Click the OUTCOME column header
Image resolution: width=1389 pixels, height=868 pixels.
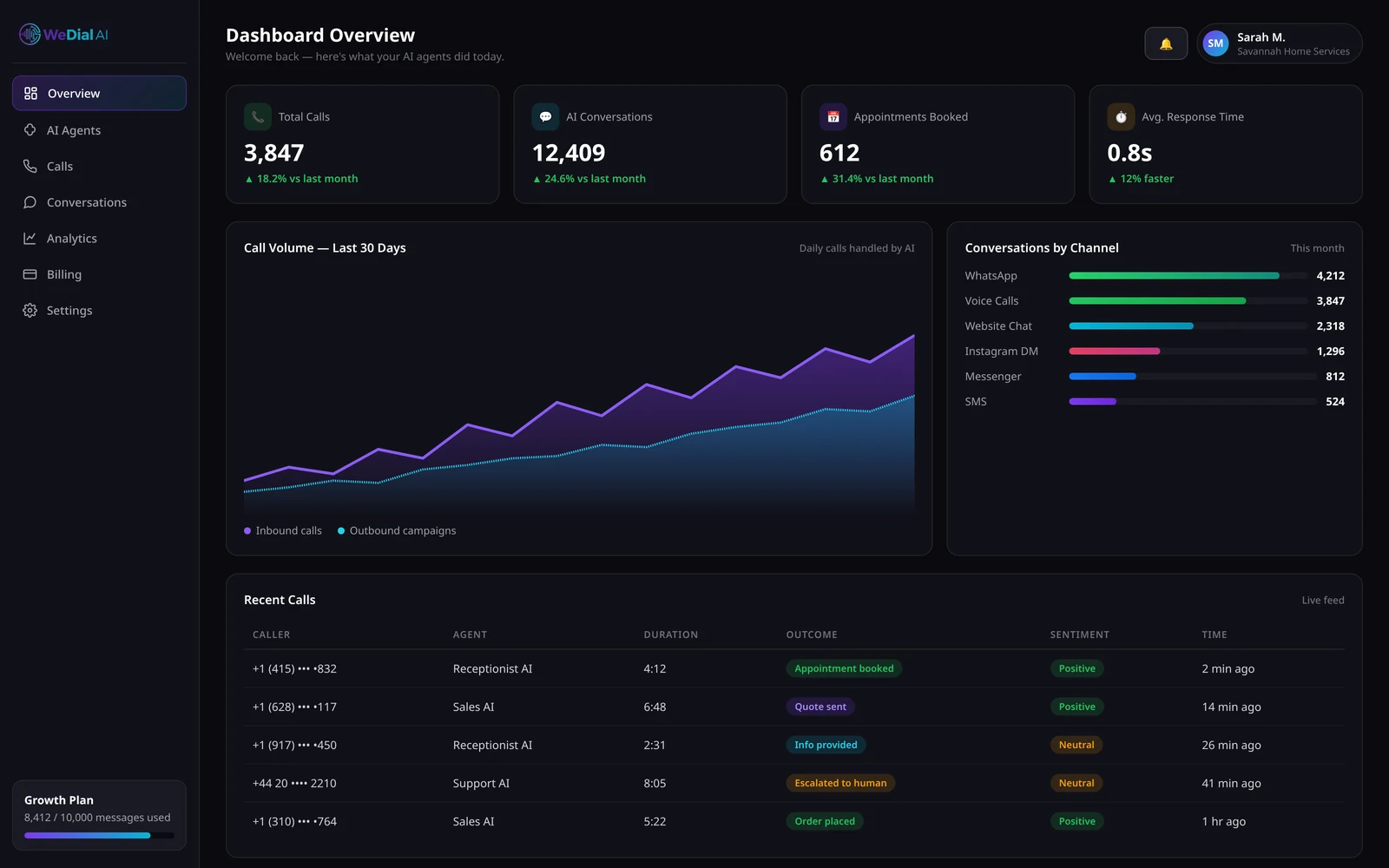(x=812, y=635)
